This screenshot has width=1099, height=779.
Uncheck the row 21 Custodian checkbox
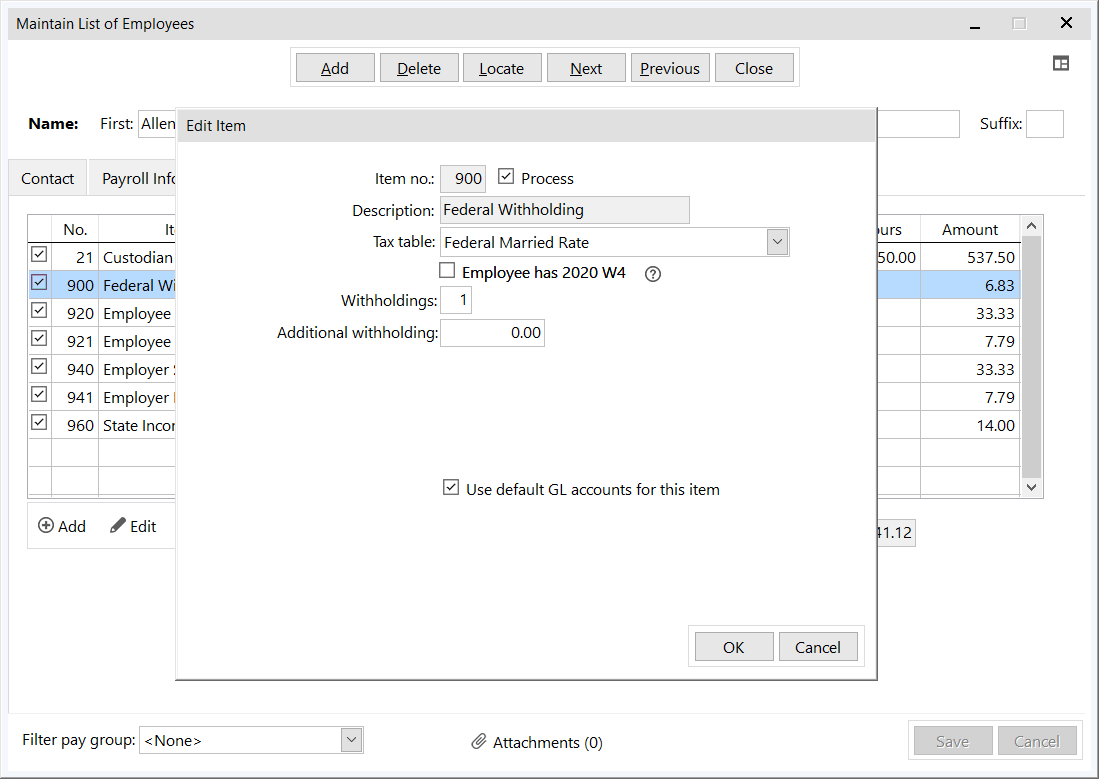(x=39, y=255)
